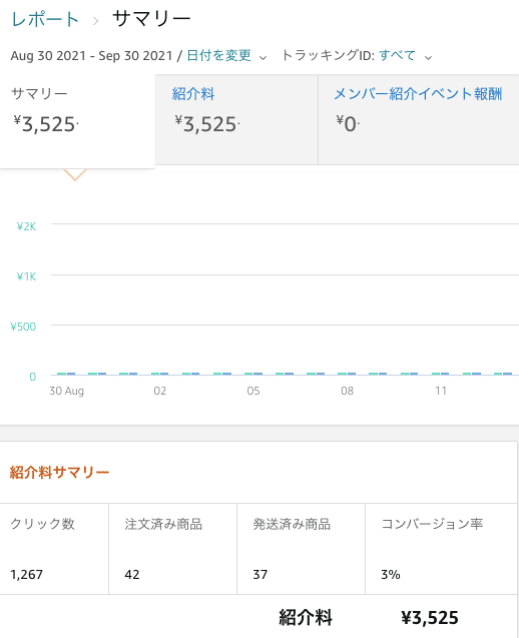Open the レポート breadcrumb link
Image resolution: width=519 pixels, height=638 pixels.
45,19
